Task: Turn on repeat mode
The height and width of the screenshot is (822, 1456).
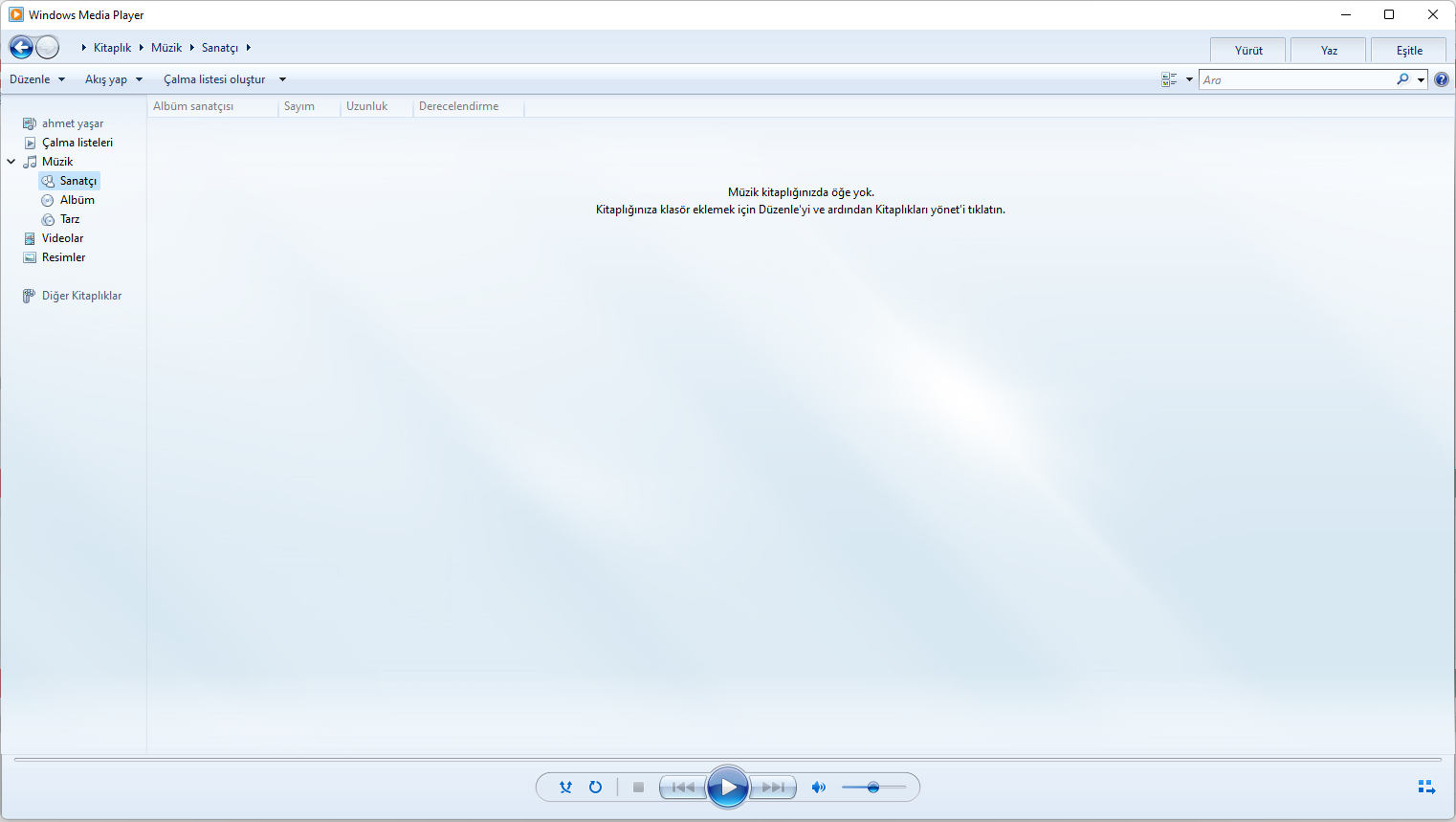Action: [596, 787]
